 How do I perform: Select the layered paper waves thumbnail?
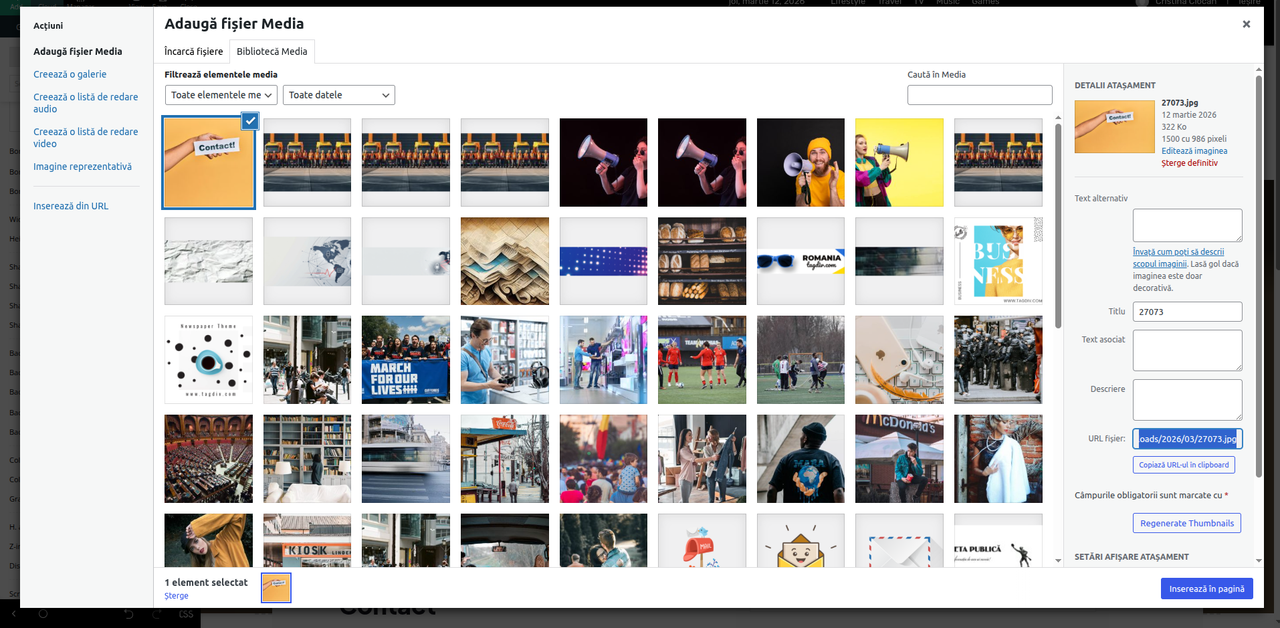pyautogui.click(x=505, y=261)
